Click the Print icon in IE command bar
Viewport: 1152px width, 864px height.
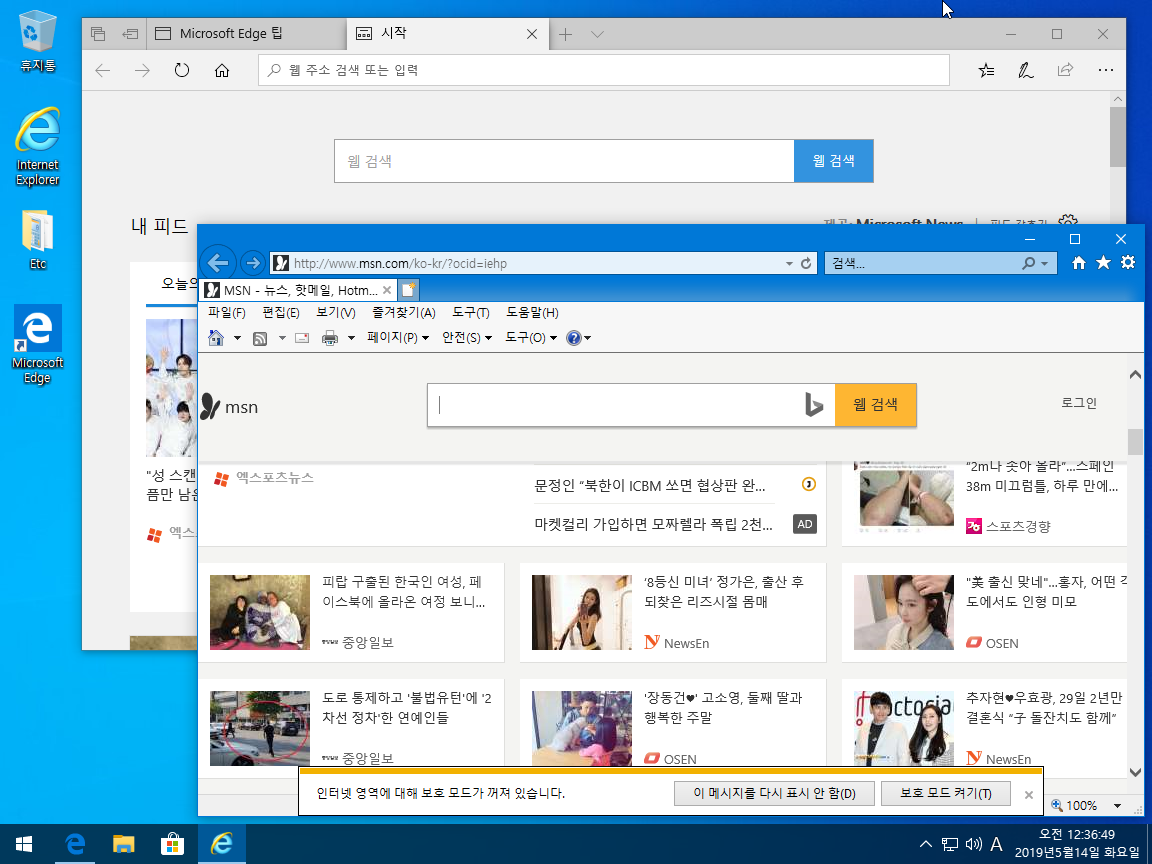pos(330,338)
